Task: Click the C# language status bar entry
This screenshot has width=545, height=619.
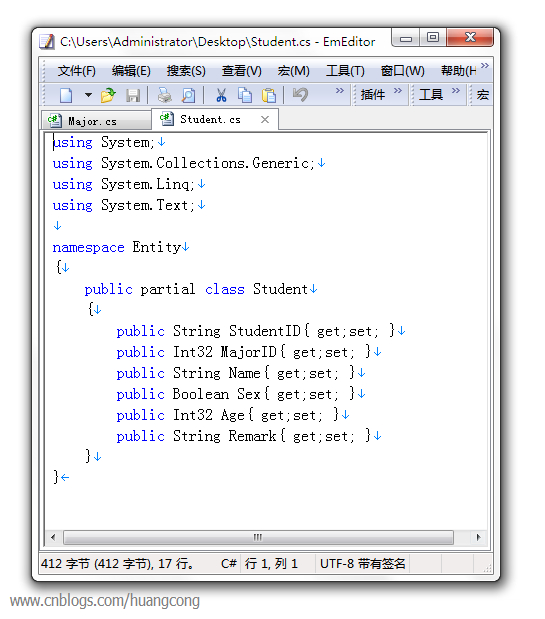Action: coord(229,564)
